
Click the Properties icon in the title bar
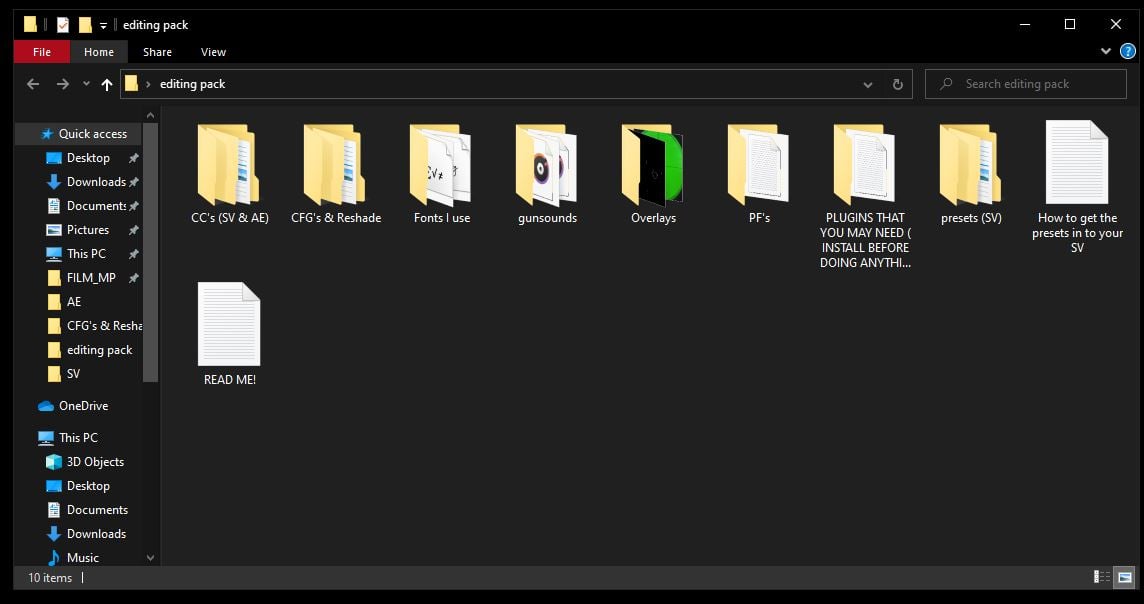[x=63, y=25]
